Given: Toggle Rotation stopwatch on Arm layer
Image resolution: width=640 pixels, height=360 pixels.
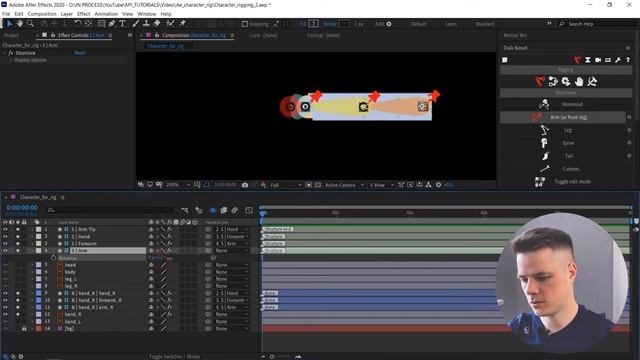Looking at the screenshot, I should coord(53,258).
